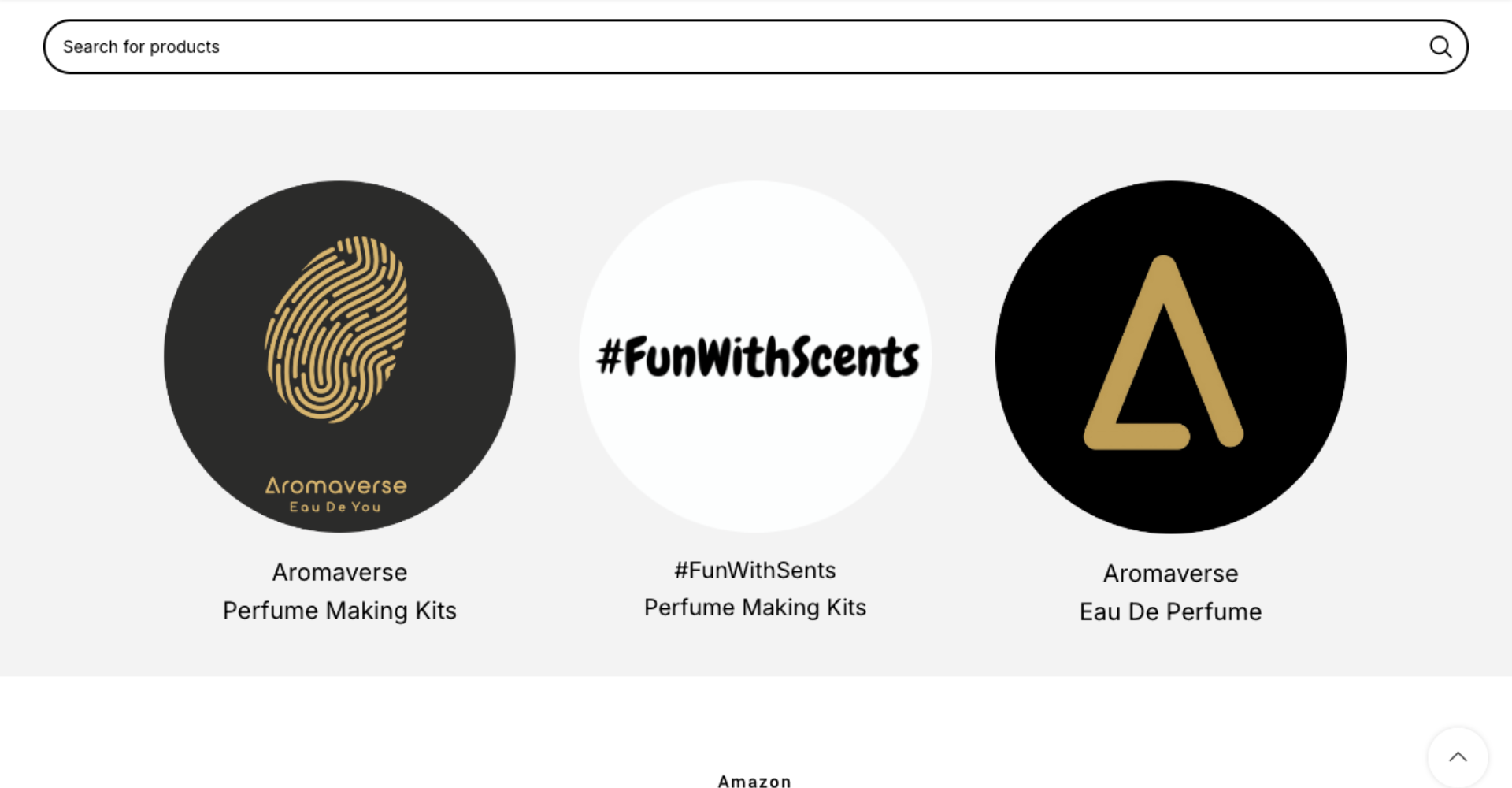Click placeholder text Search for products
The height and width of the screenshot is (788, 1512).
141,47
